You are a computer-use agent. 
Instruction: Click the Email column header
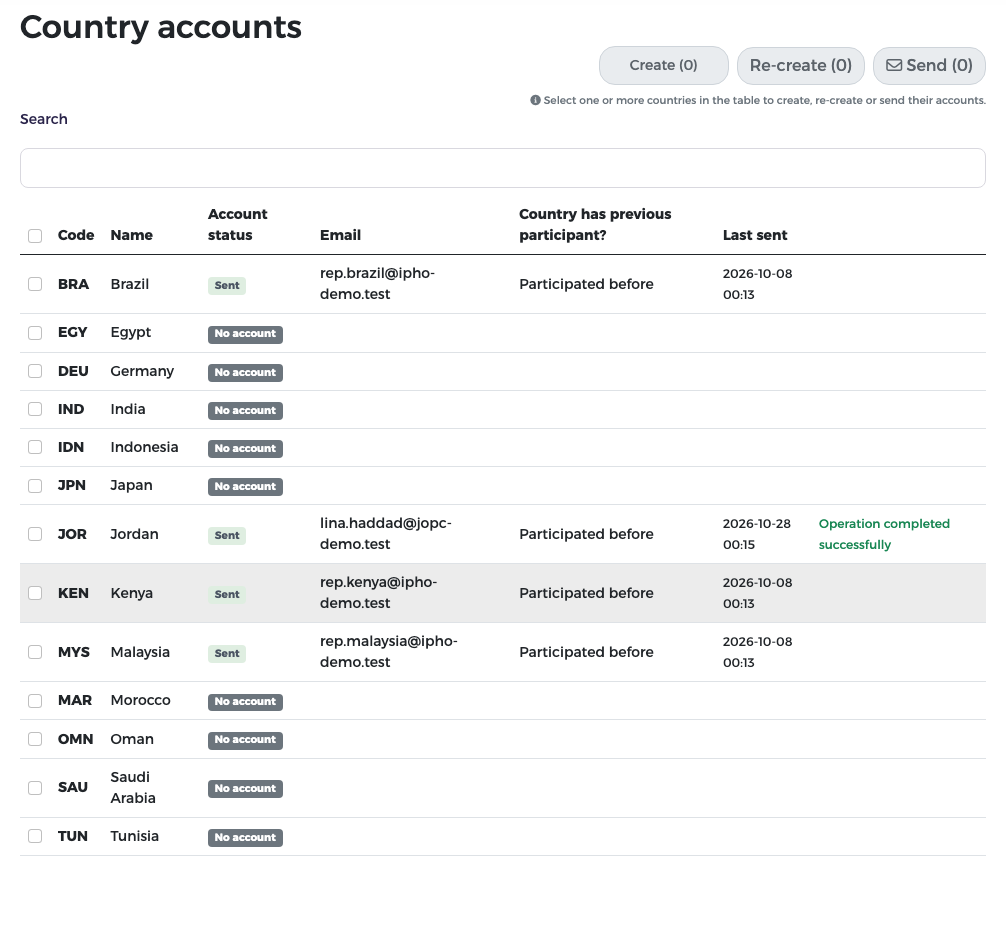click(x=341, y=235)
